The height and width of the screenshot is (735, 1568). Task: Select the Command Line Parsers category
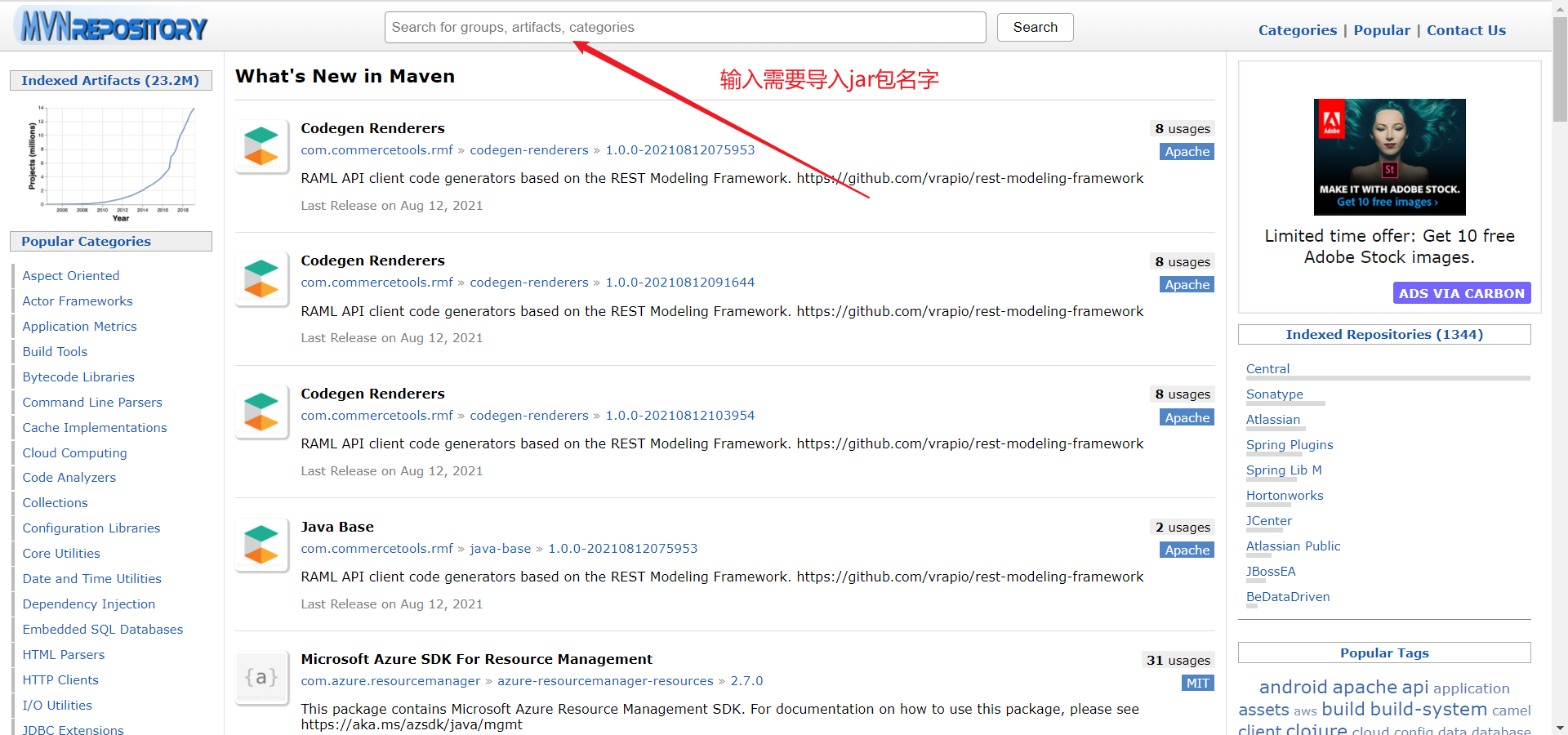click(92, 402)
